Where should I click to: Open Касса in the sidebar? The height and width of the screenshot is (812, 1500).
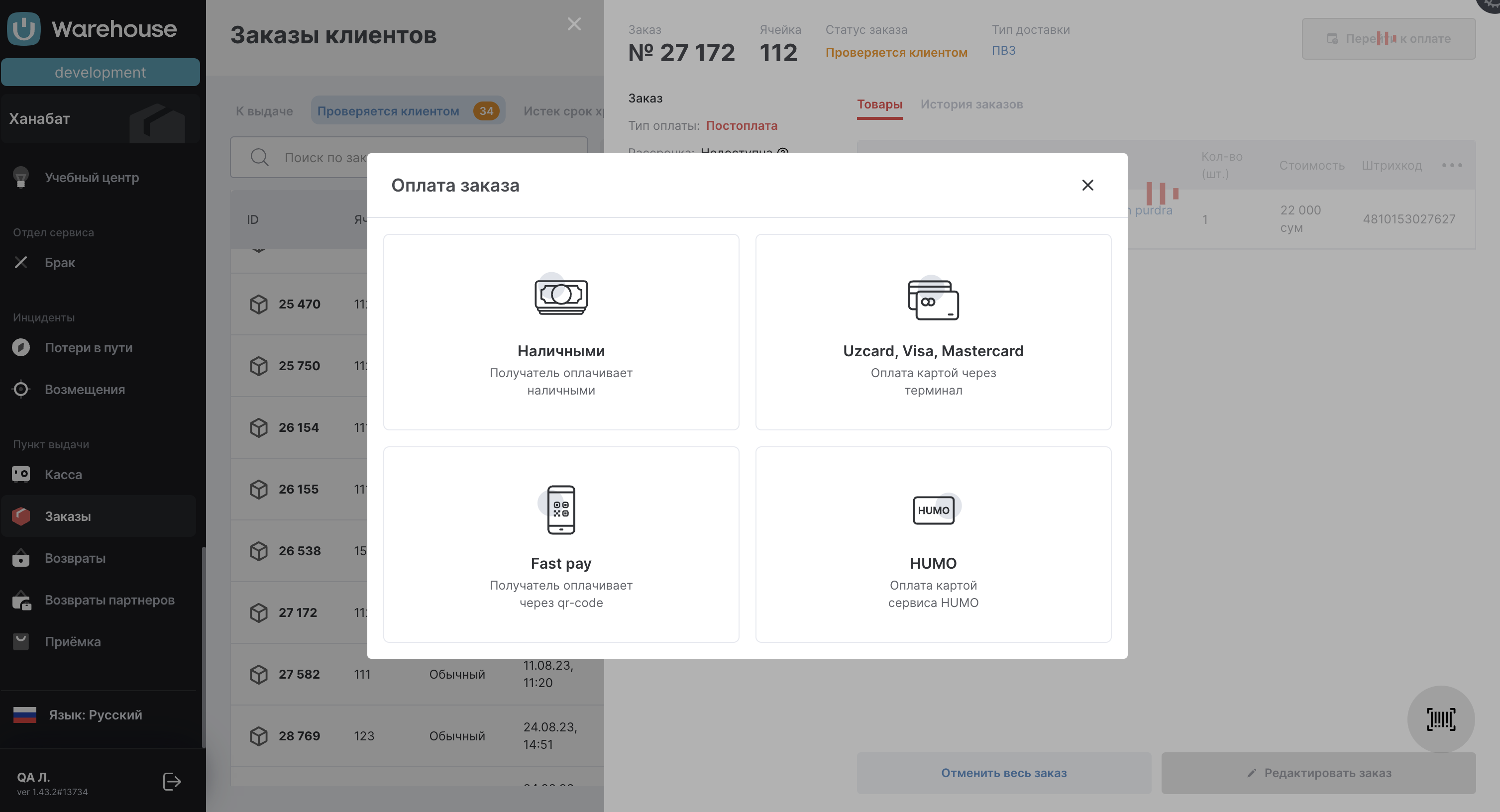click(64, 474)
